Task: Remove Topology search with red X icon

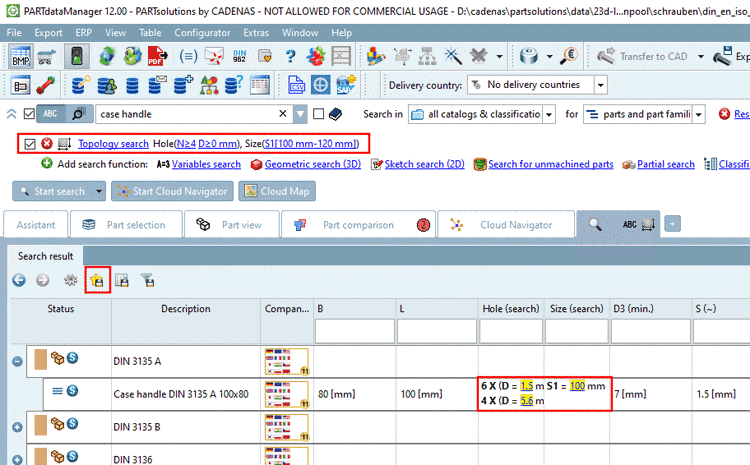Action: click(46, 144)
